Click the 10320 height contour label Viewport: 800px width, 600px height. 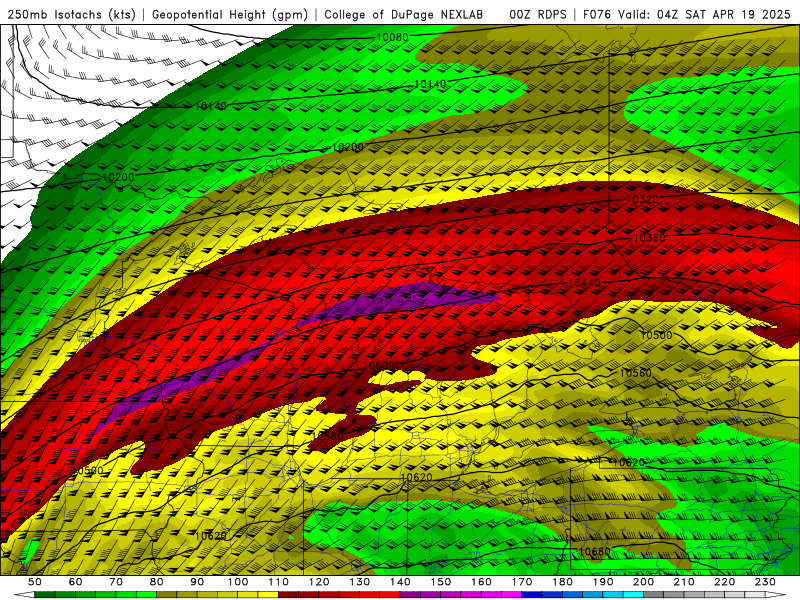(642, 199)
